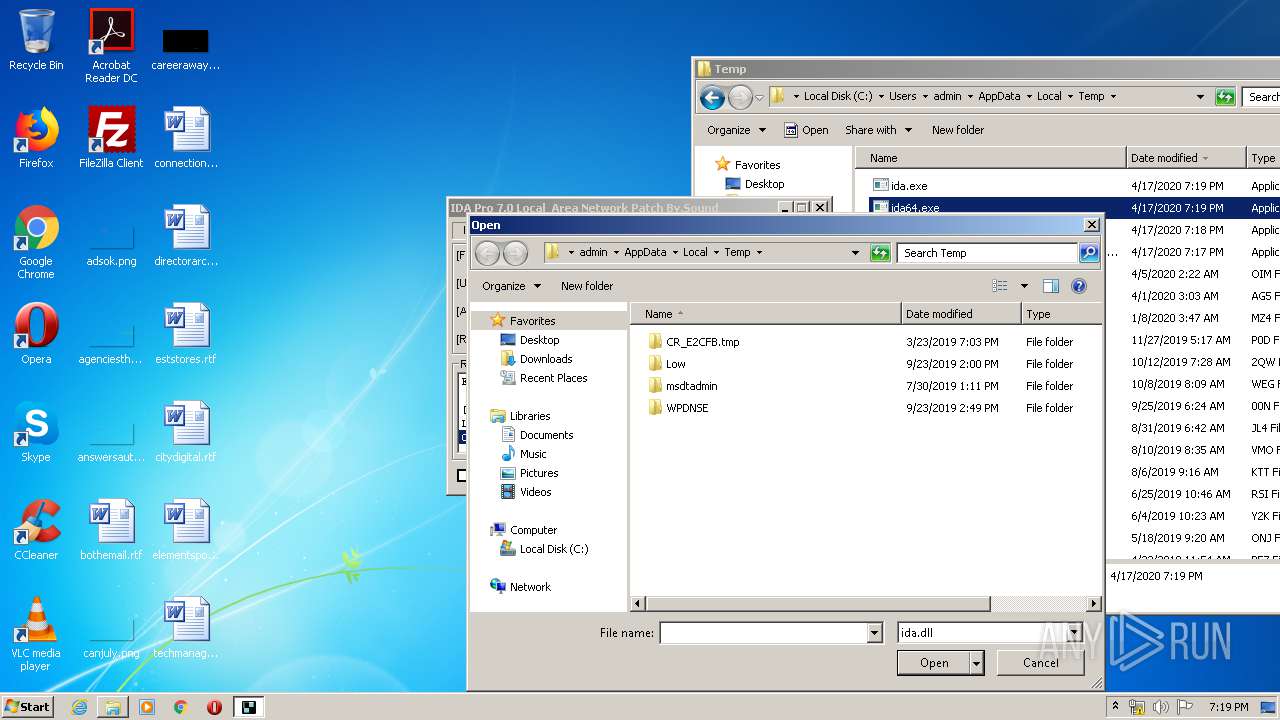Click the Open button
This screenshot has height=720, width=1280.
[x=934, y=663]
